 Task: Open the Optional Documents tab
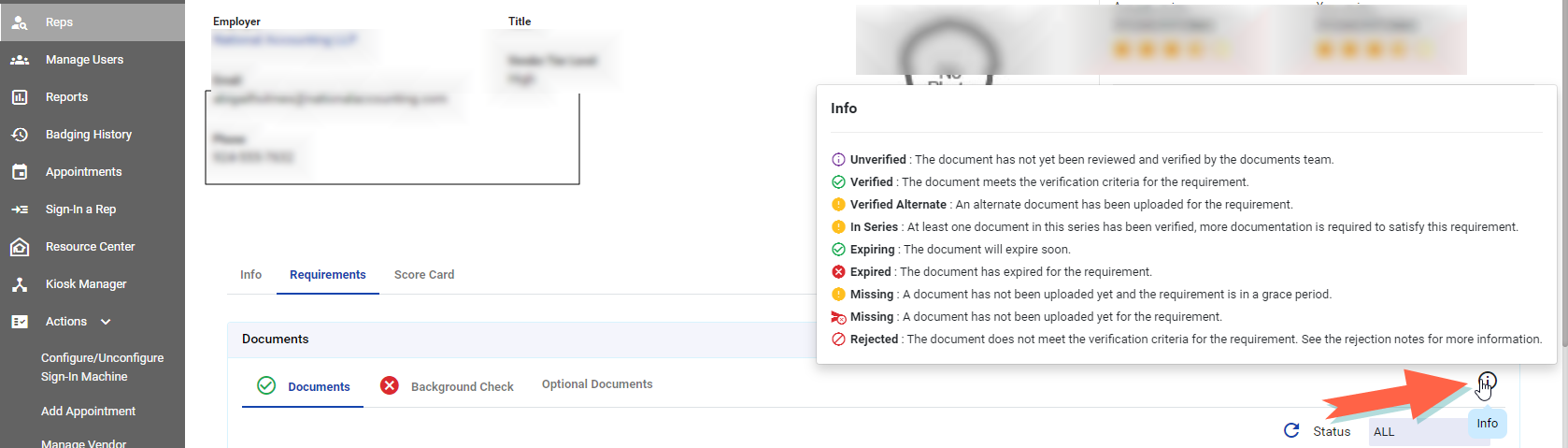pos(597,384)
